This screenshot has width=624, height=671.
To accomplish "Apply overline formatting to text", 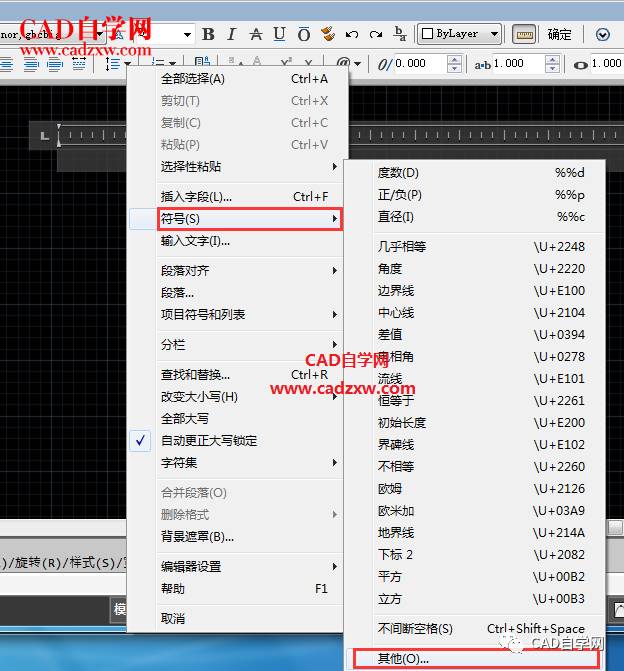I will click(x=303, y=34).
